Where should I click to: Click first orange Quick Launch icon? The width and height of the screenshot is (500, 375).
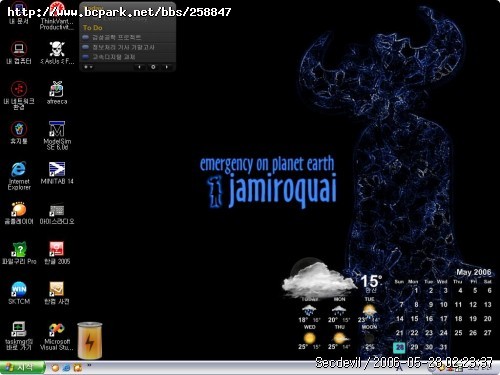(55, 368)
